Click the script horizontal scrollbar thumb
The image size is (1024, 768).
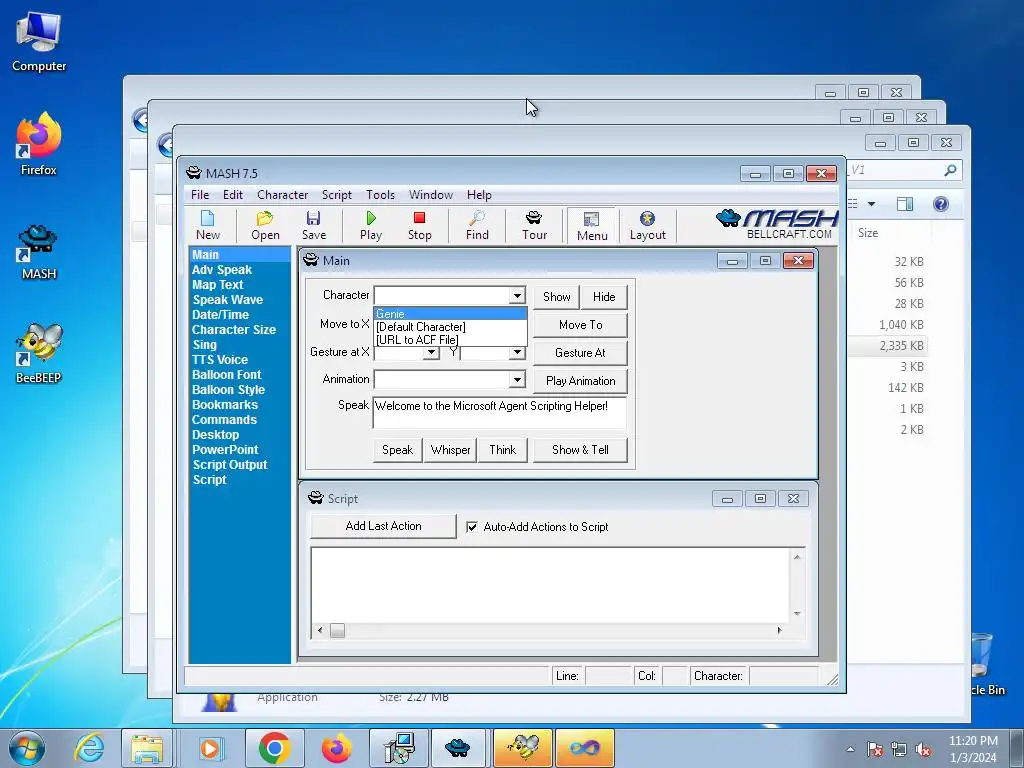[x=337, y=630]
